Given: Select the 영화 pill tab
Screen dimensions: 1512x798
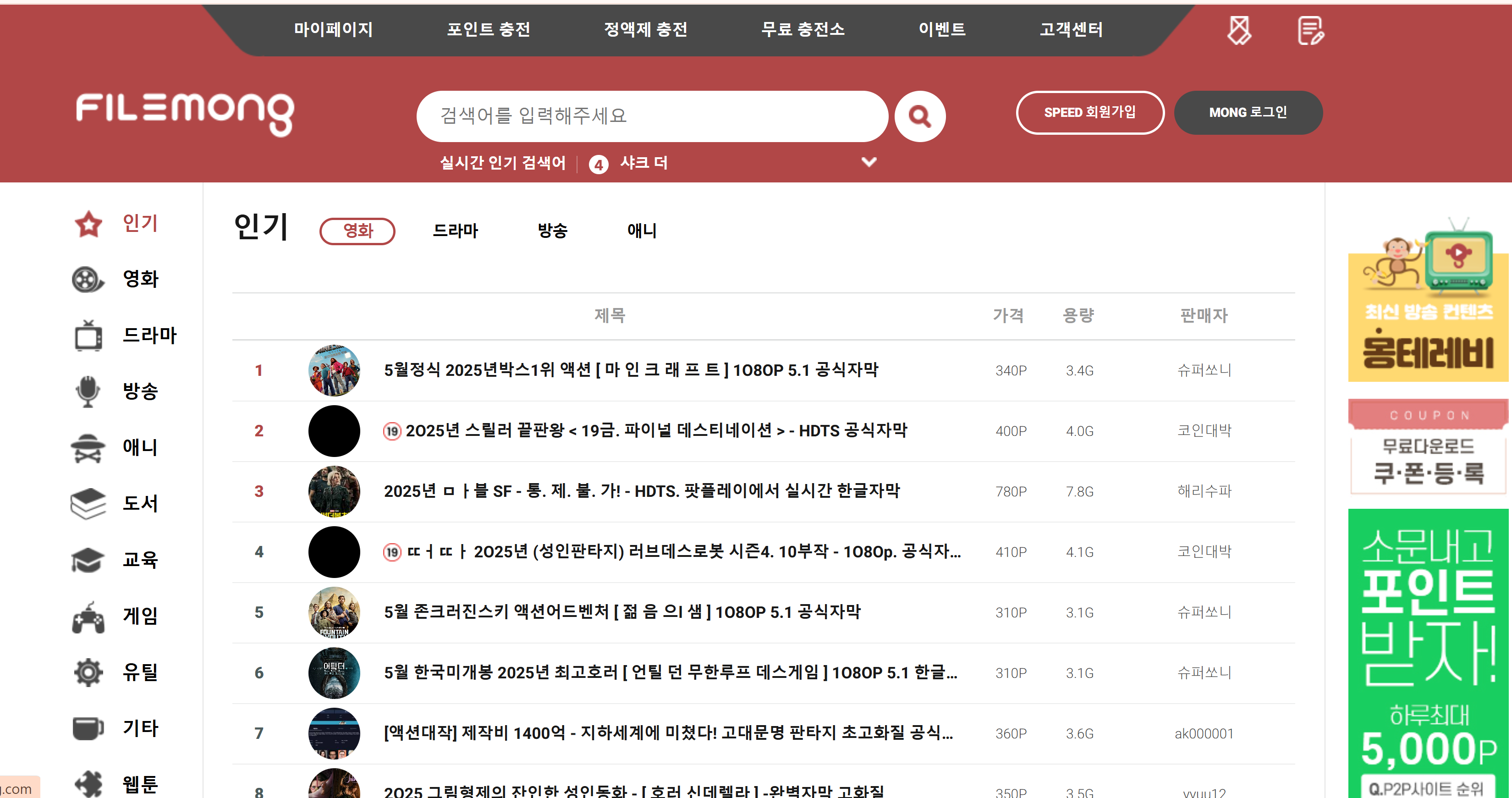Looking at the screenshot, I should point(357,231).
